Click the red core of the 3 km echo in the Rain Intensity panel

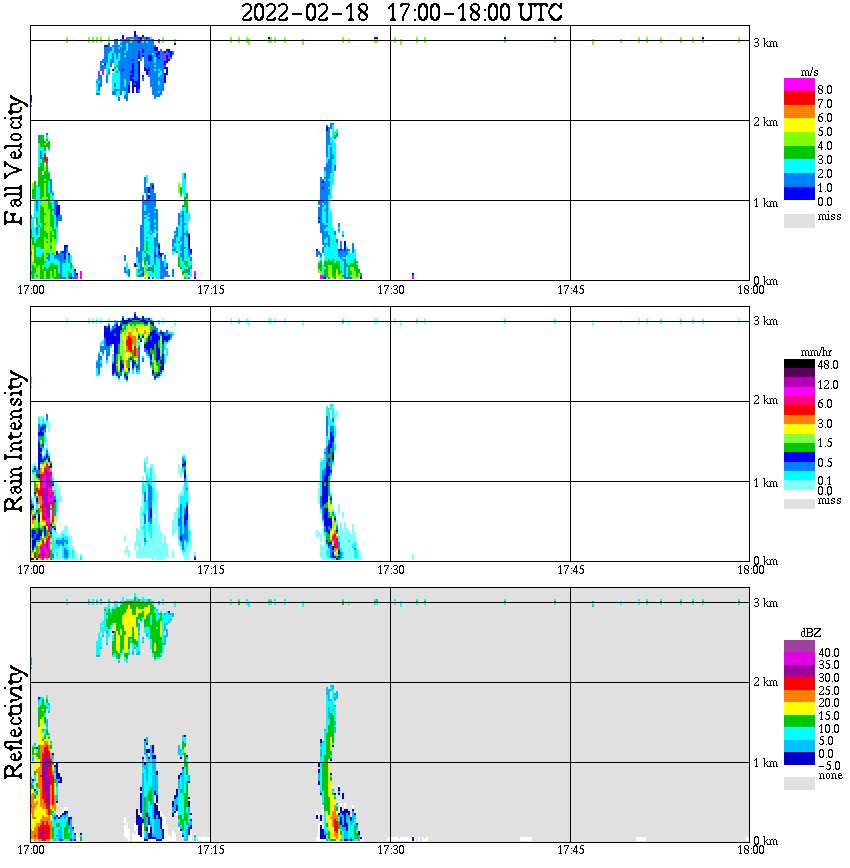131,344
